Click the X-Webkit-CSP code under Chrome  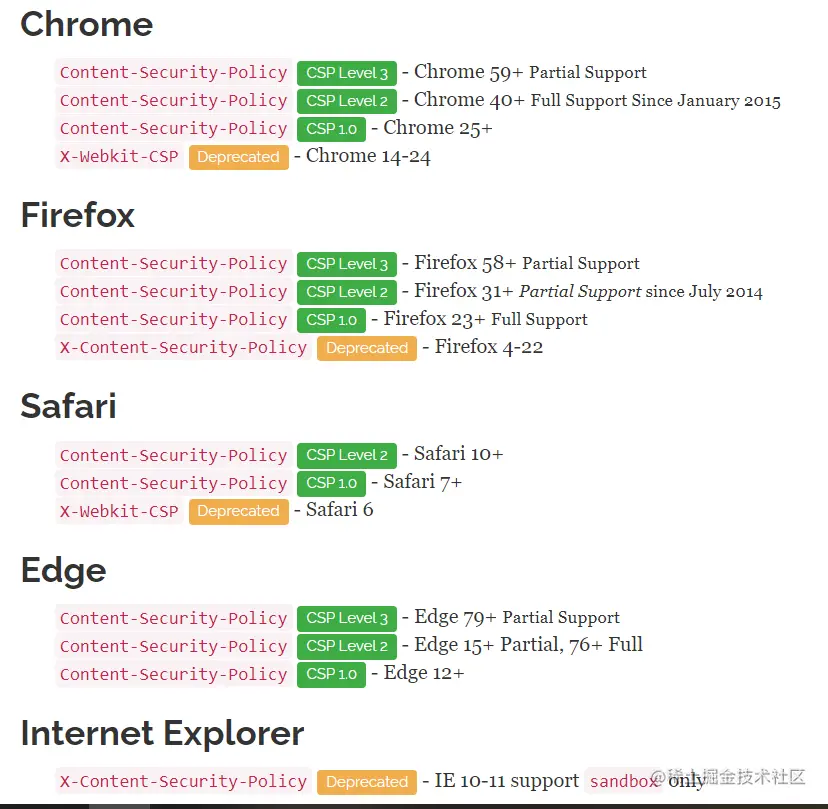119,157
